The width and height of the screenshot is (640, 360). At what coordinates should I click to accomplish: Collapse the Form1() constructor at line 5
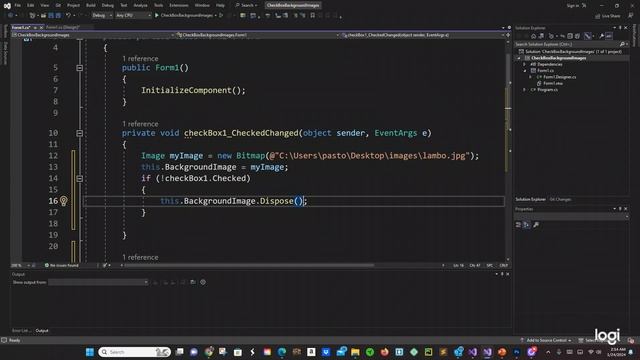[80, 68]
